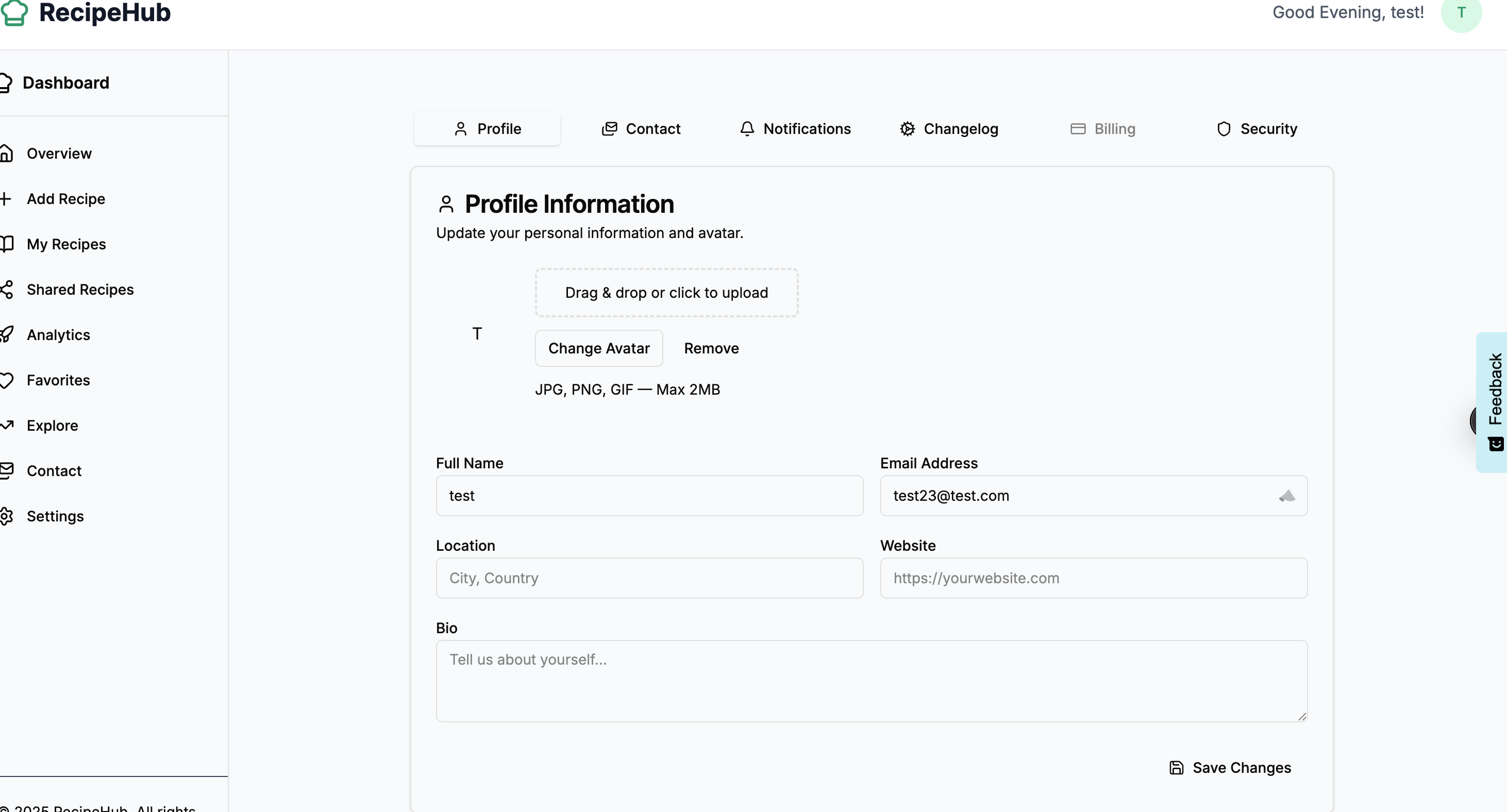The height and width of the screenshot is (812, 1507).
Task: Switch to the Security tab
Action: pyautogui.click(x=1257, y=129)
